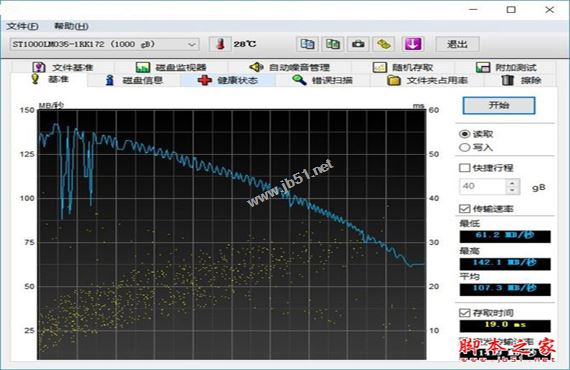The height and width of the screenshot is (370, 570).
Task: Click the 最低 label
Action: coord(469,224)
